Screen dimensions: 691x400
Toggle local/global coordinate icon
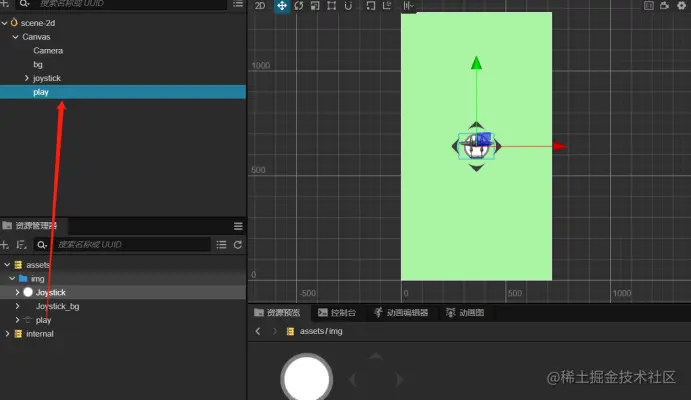(x=387, y=6)
